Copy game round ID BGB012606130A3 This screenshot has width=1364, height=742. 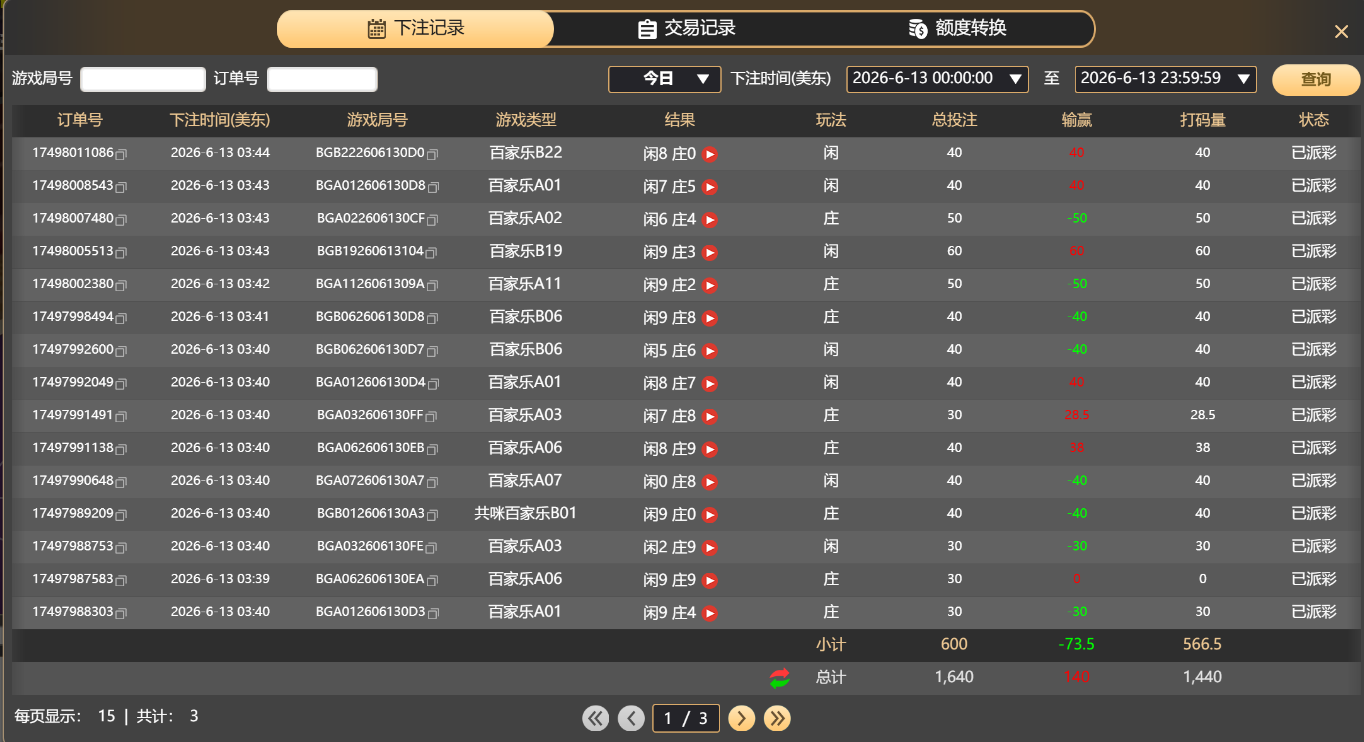pyautogui.click(x=433, y=516)
